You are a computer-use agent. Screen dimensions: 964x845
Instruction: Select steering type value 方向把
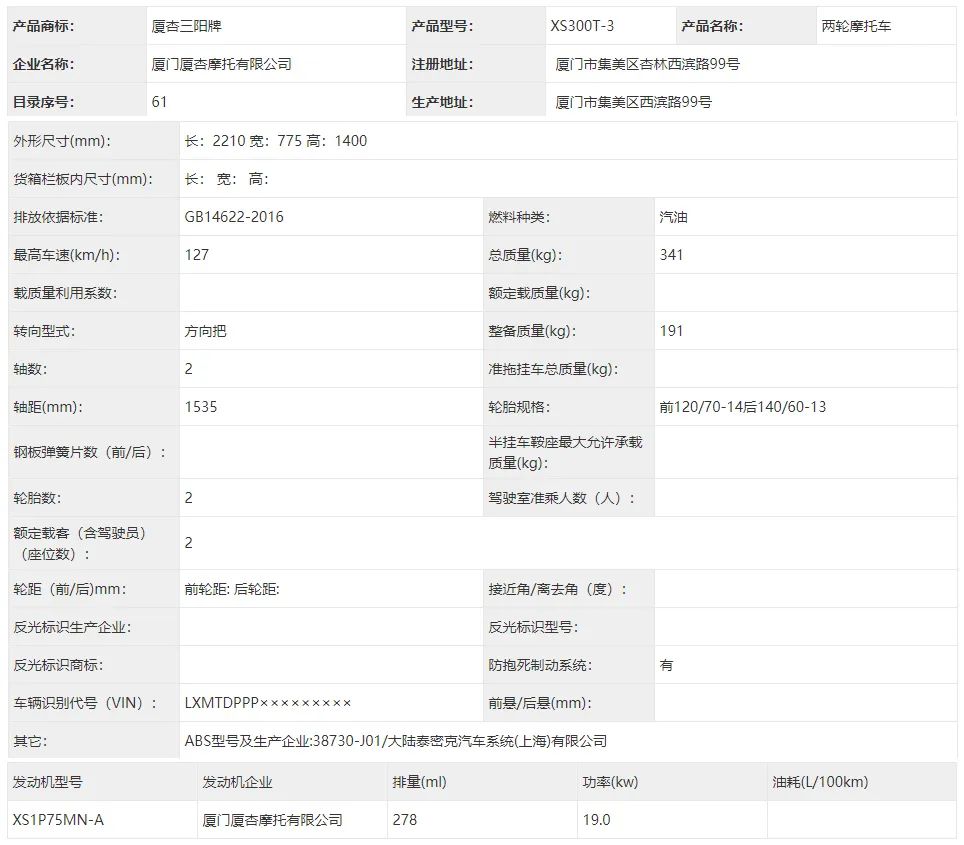(x=205, y=331)
